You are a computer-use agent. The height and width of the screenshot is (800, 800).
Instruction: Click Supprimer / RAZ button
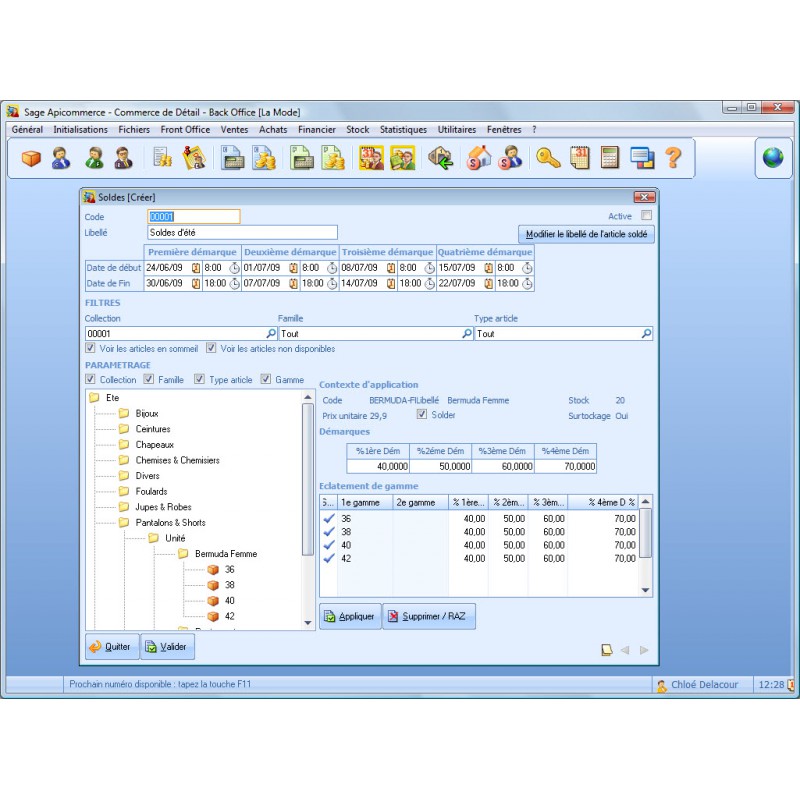[x=429, y=616]
